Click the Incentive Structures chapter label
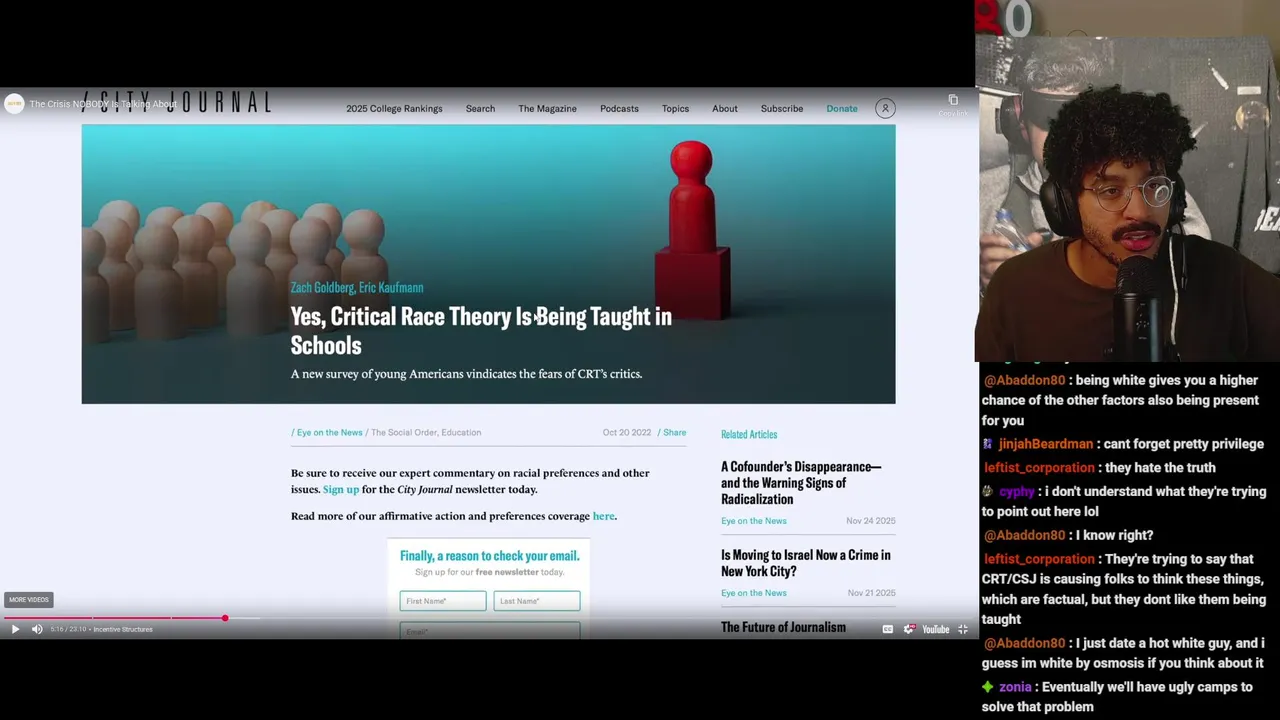Screen dimensions: 1280x720 pyautogui.click(x=123, y=629)
